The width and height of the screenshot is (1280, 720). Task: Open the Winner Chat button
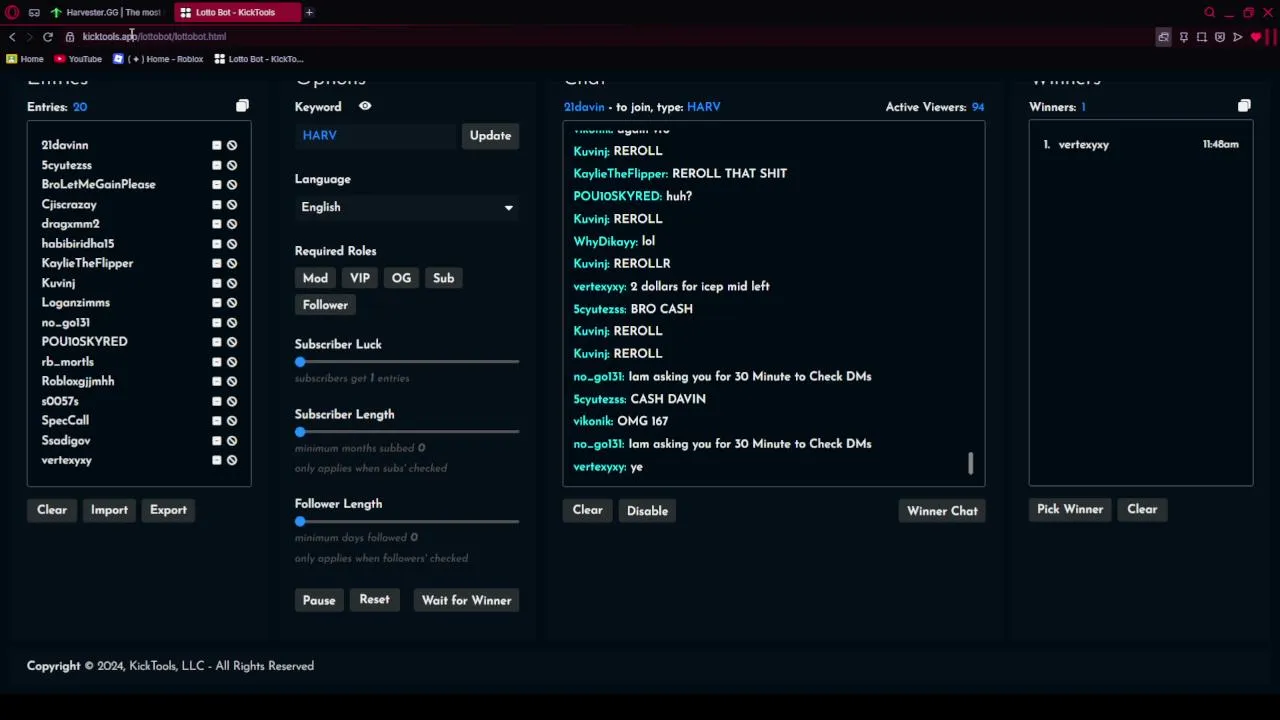coord(942,511)
